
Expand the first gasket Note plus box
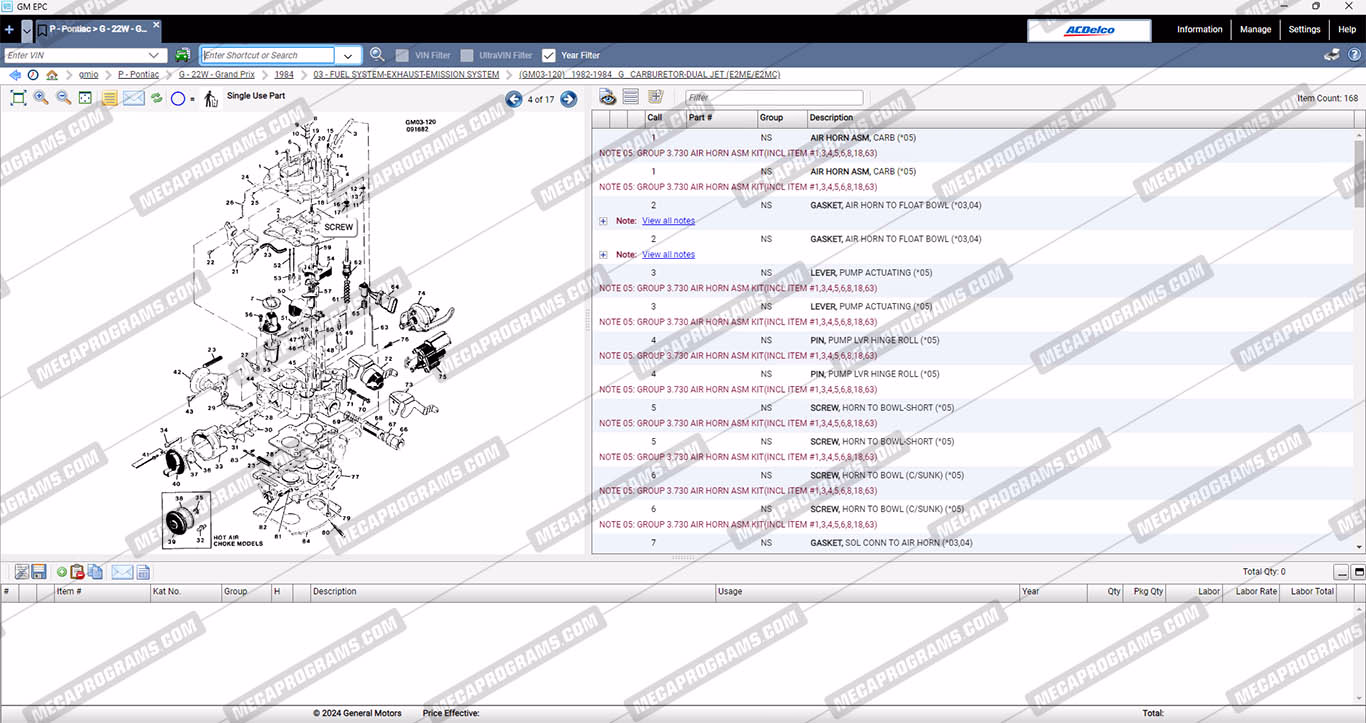coord(603,221)
